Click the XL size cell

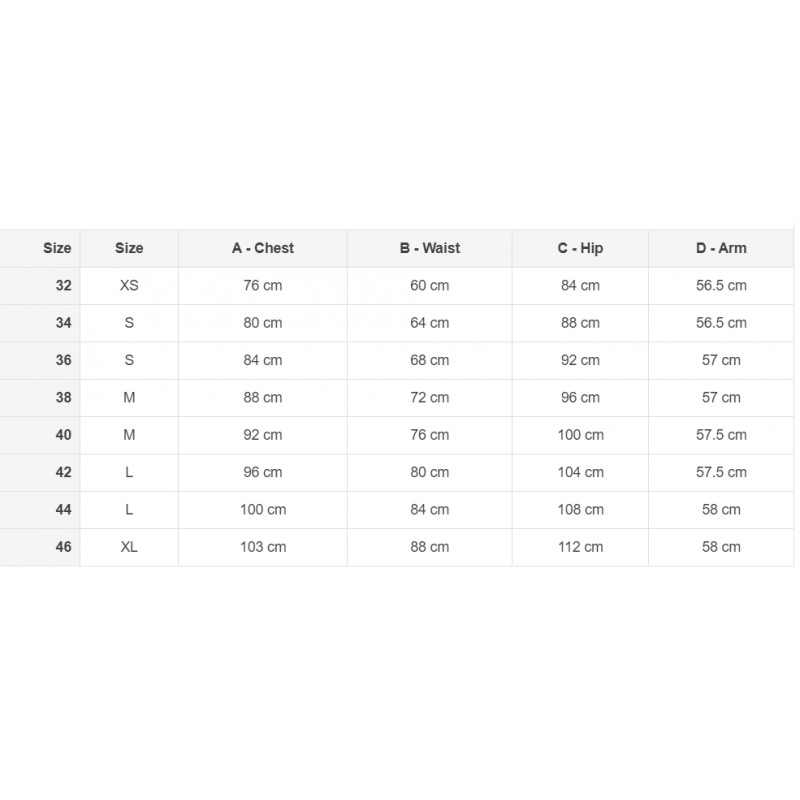tap(129, 547)
